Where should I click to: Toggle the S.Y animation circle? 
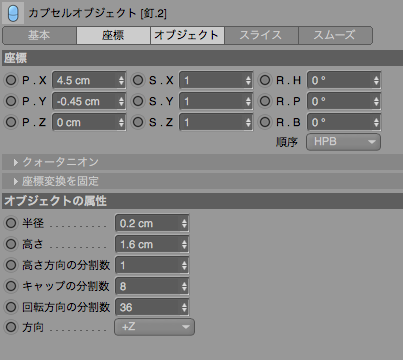pos(138,101)
